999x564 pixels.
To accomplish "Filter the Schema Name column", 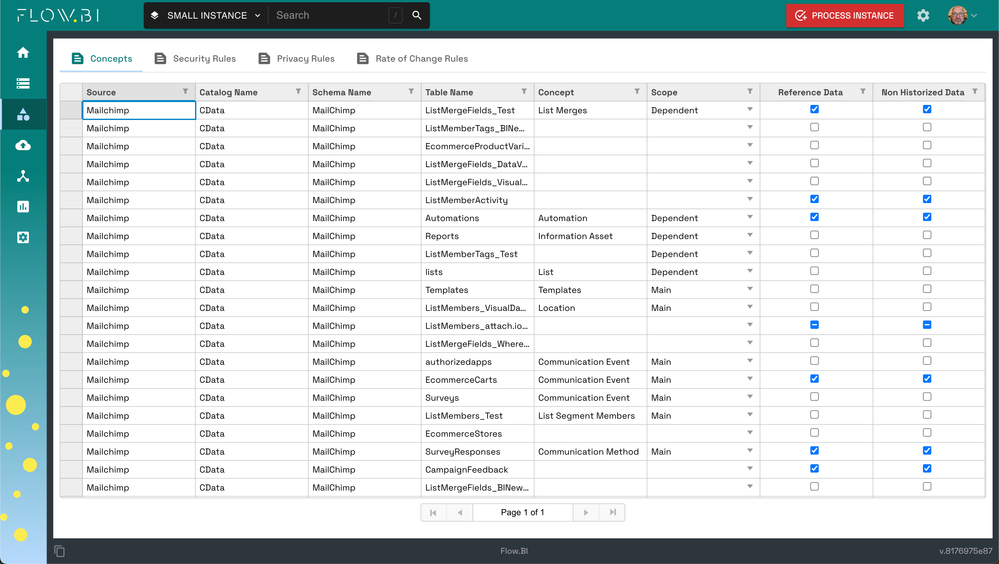I will (411, 92).
